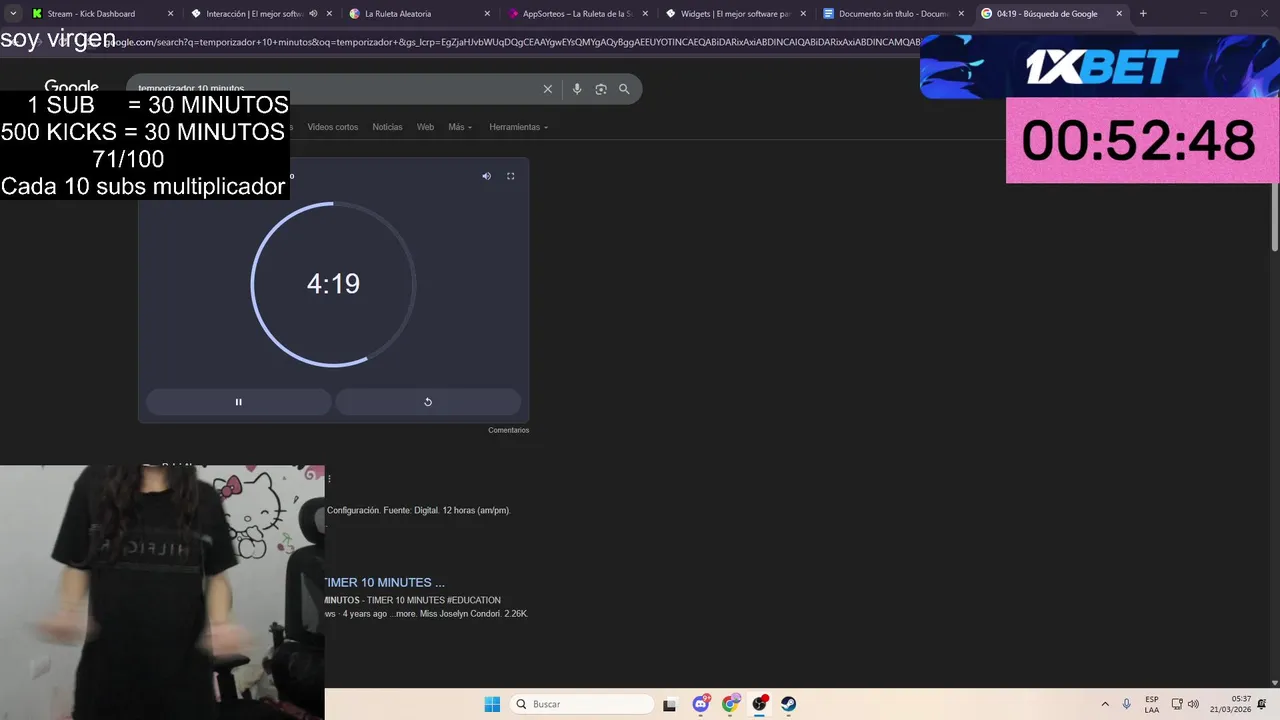This screenshot has width=1280, height=720.
Task: Mute the audio icon on Interacción tab
Action: click(313, 14)
